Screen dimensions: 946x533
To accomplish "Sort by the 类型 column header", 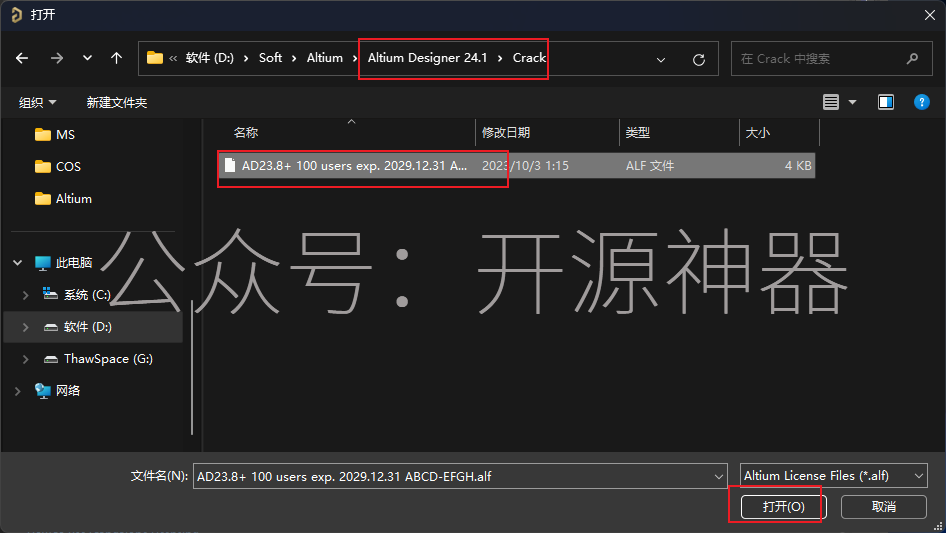I will pyautogui.click(x=638, y=133).
